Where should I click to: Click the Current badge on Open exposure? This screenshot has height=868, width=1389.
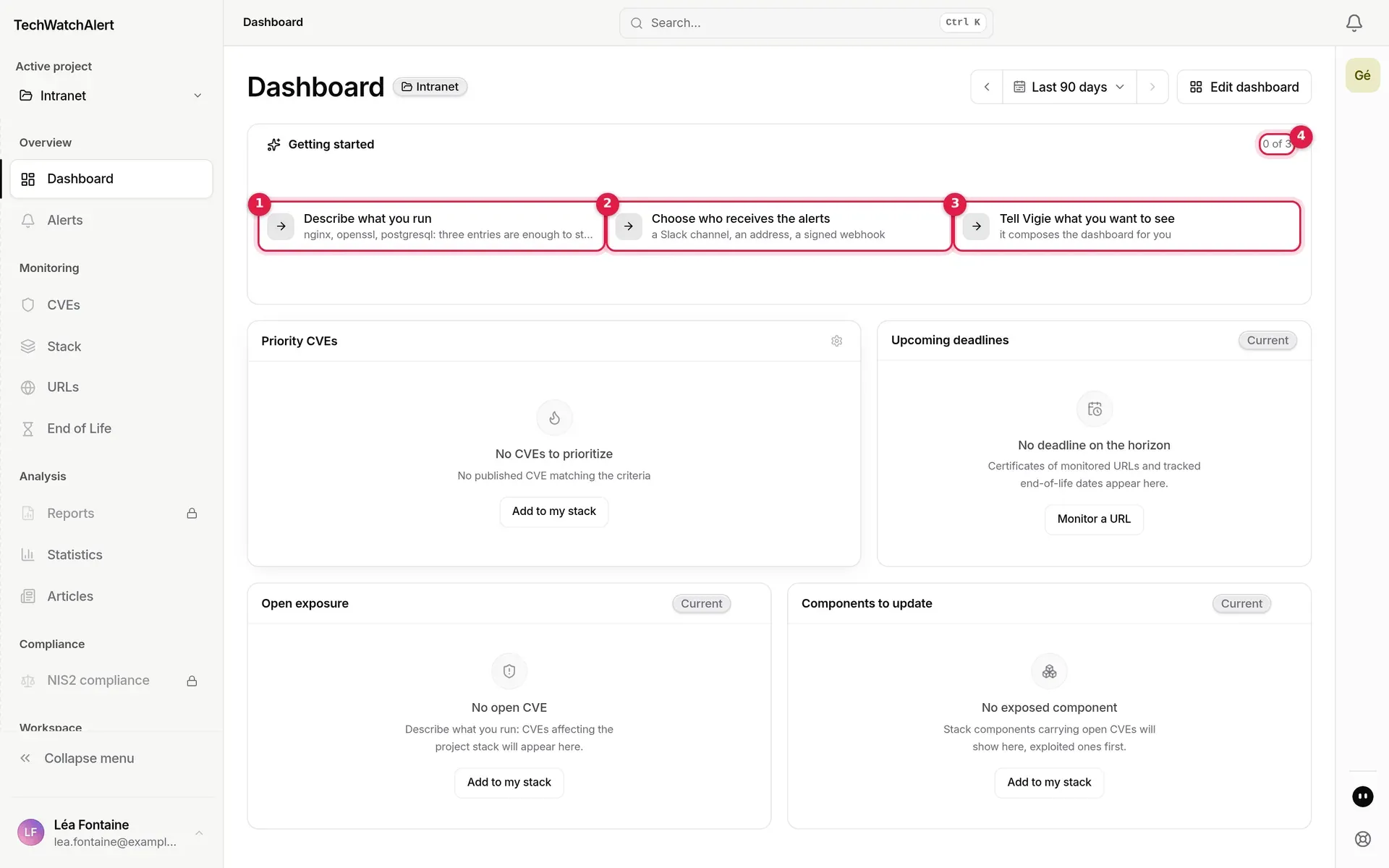pos(701,604)
